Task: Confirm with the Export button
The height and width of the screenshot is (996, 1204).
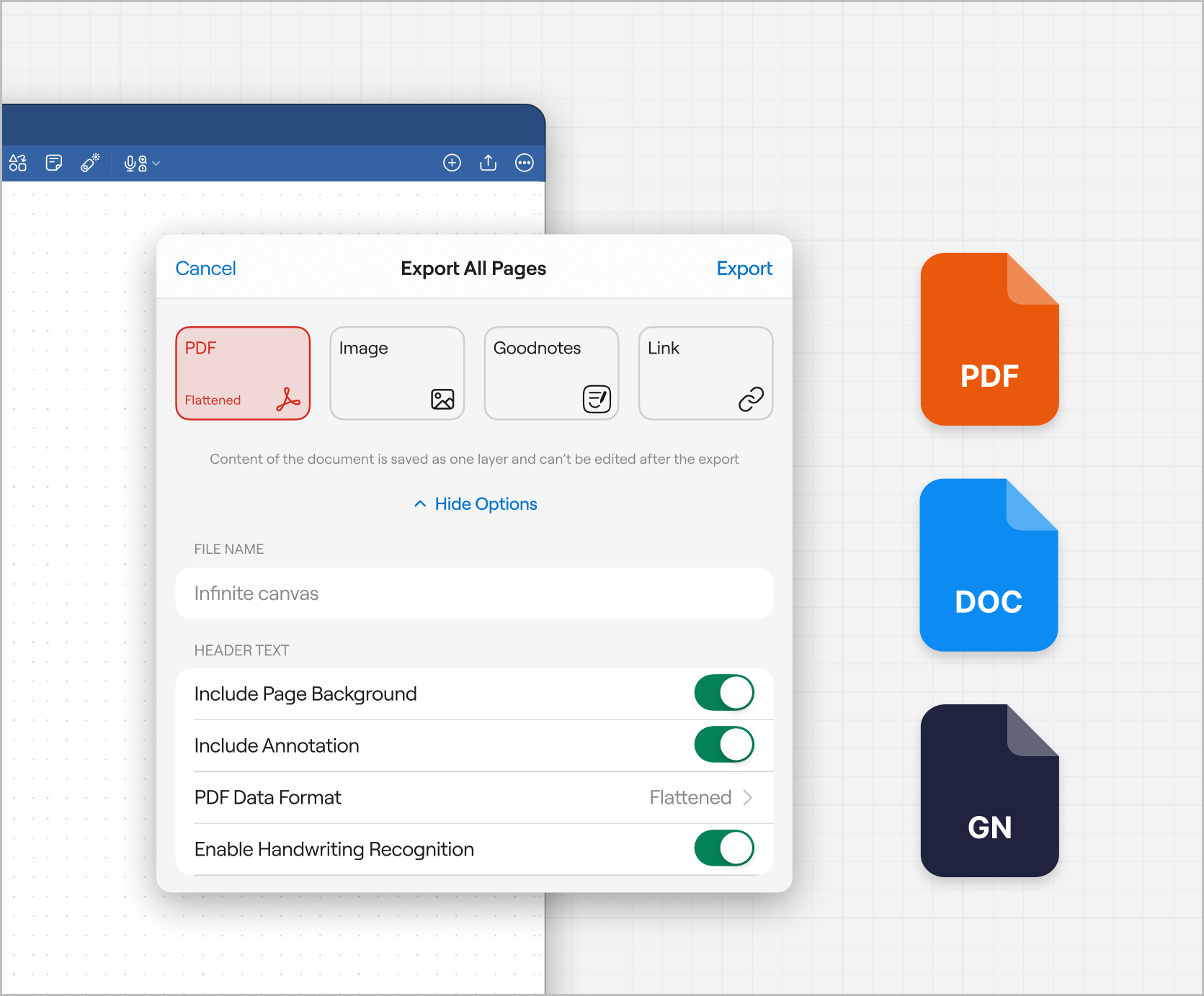Action: tap(744, 269)
